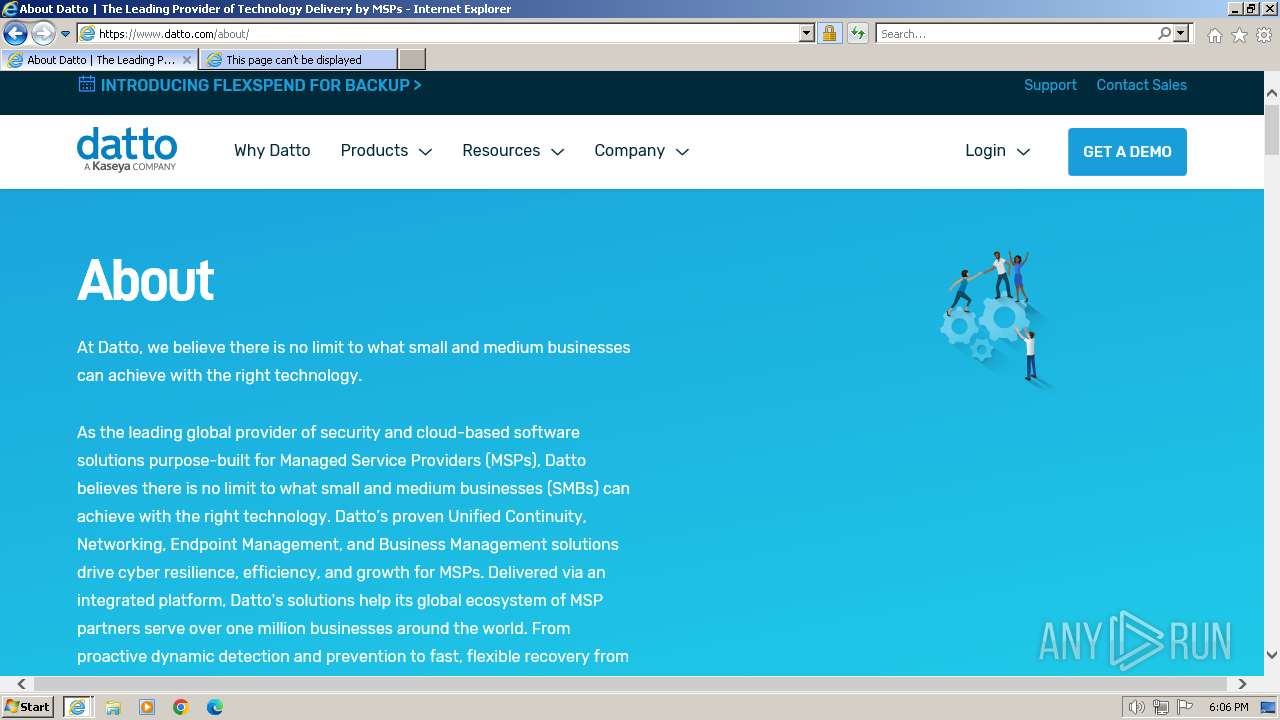Launch Edge from the taskbar

click(215, 707)
